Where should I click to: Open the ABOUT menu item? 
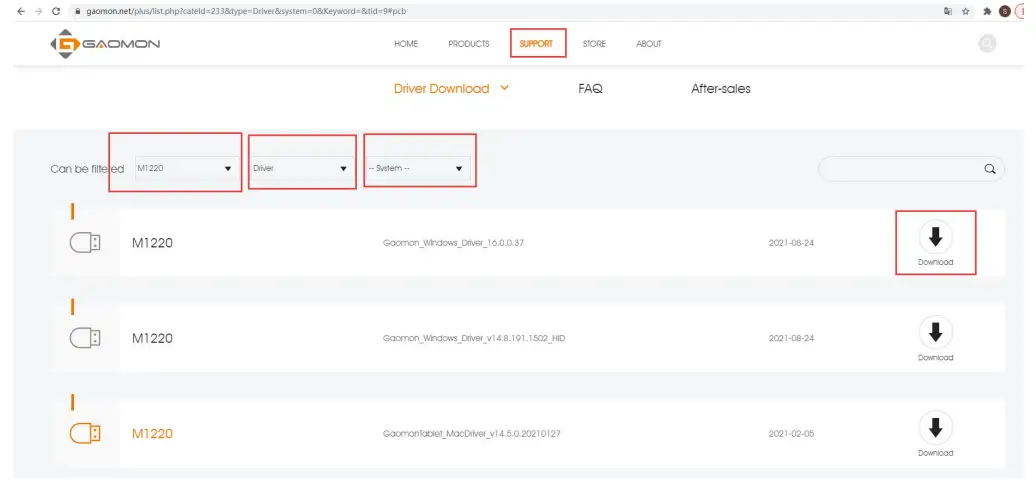pyautogui.click(x=649, y=44)
